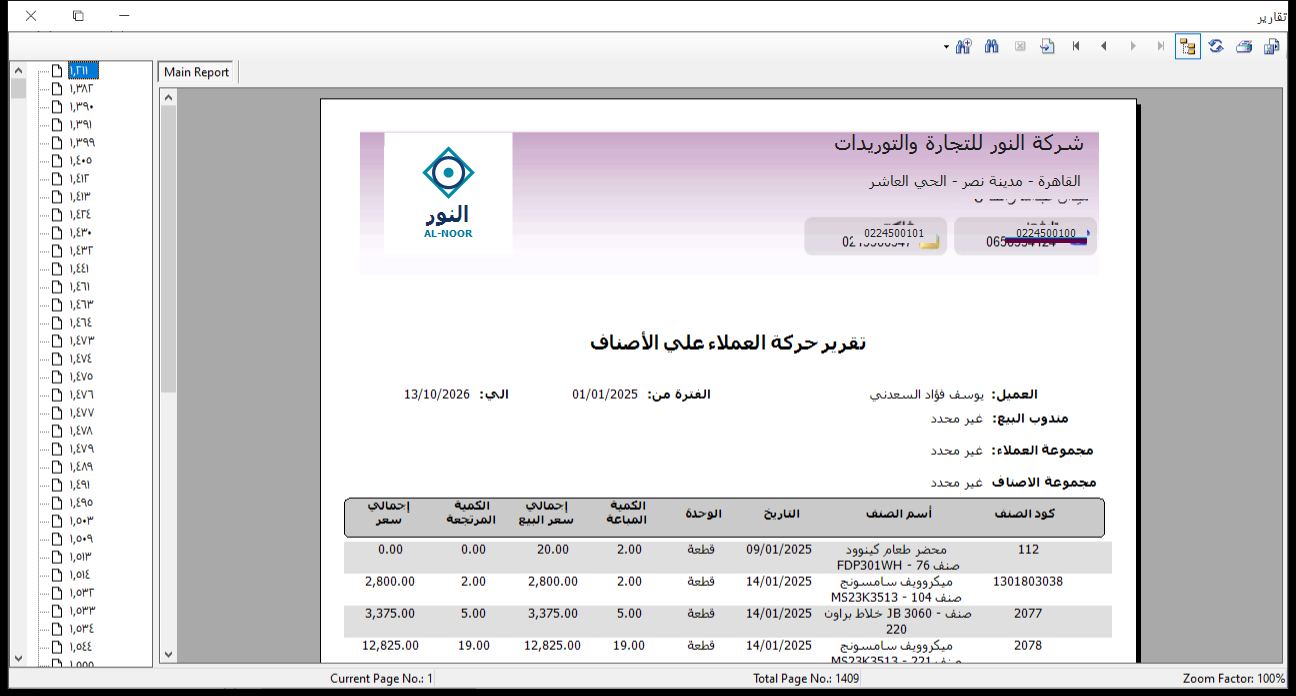1296x696 pixels.
Task: Select tree item ١,٣٩٠
Action: (x=81, y=107)
